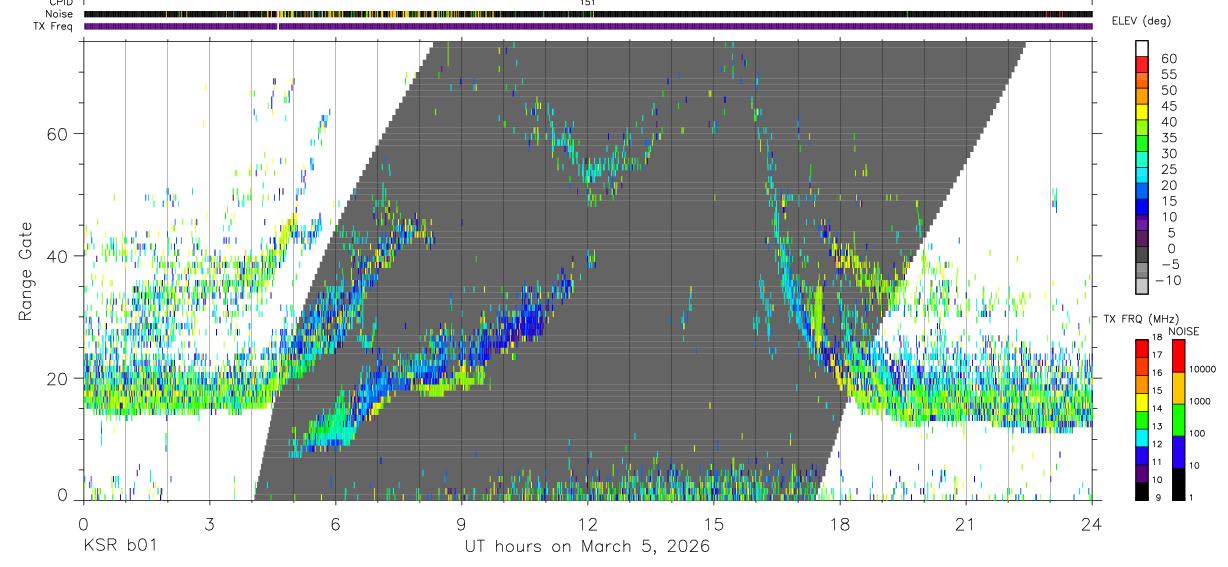
Task: Click the 60 label in the ELEV legend
Action: coord(1169,59)
